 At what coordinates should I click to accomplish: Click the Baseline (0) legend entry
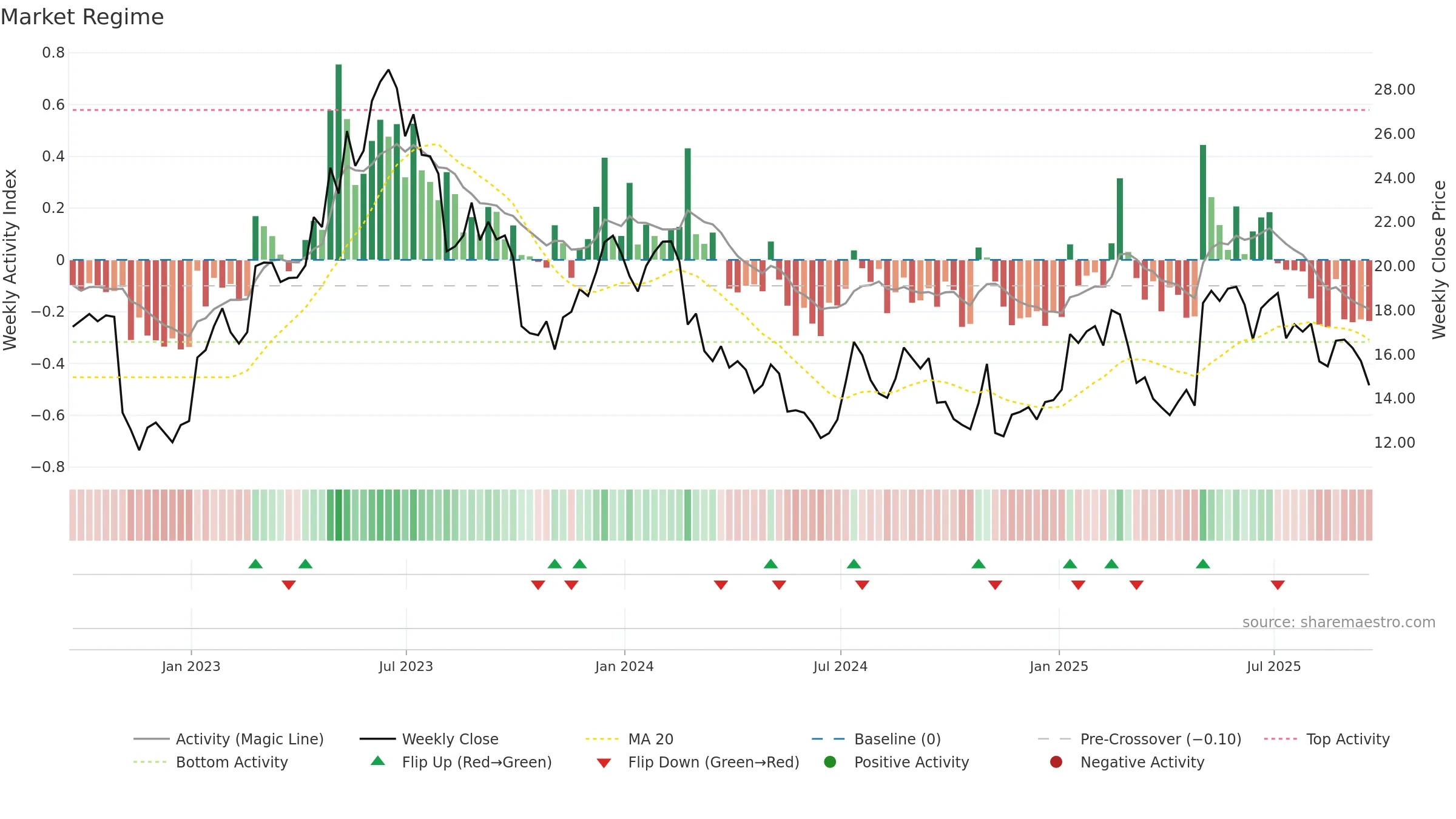pos(876,739)
